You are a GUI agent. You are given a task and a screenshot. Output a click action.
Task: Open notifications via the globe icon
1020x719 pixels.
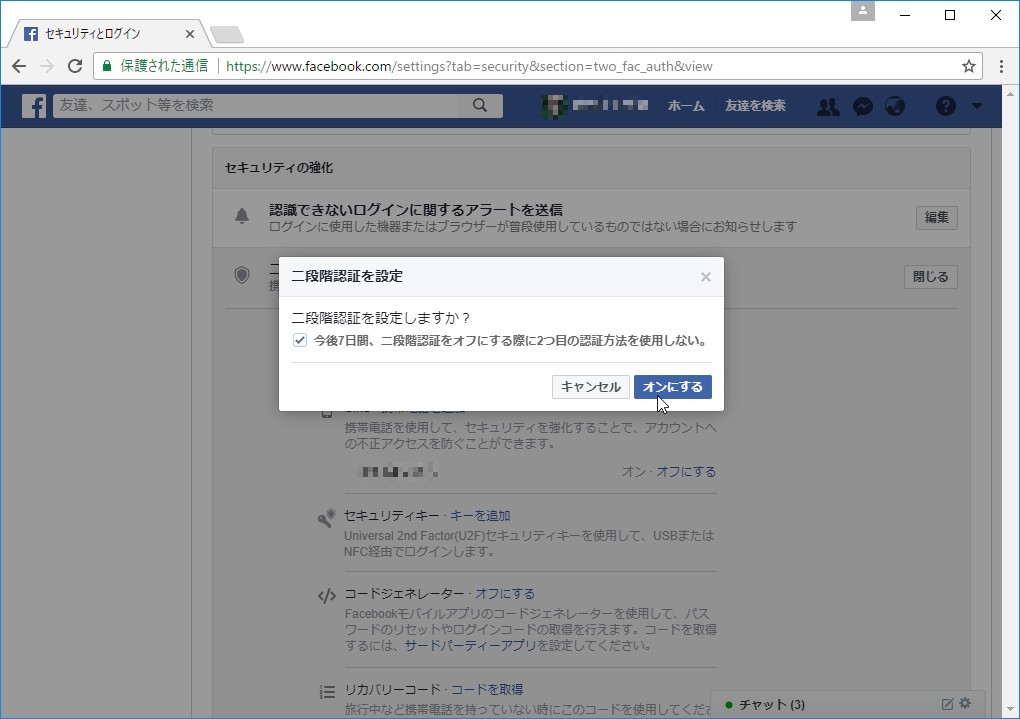(x=896, y=106)
